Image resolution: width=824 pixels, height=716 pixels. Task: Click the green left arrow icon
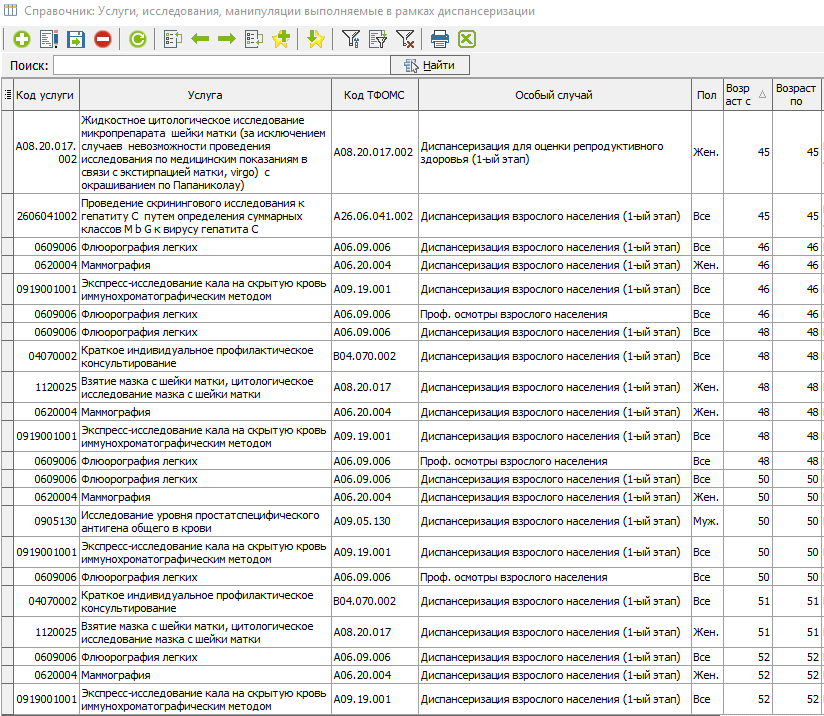(199, 40)
